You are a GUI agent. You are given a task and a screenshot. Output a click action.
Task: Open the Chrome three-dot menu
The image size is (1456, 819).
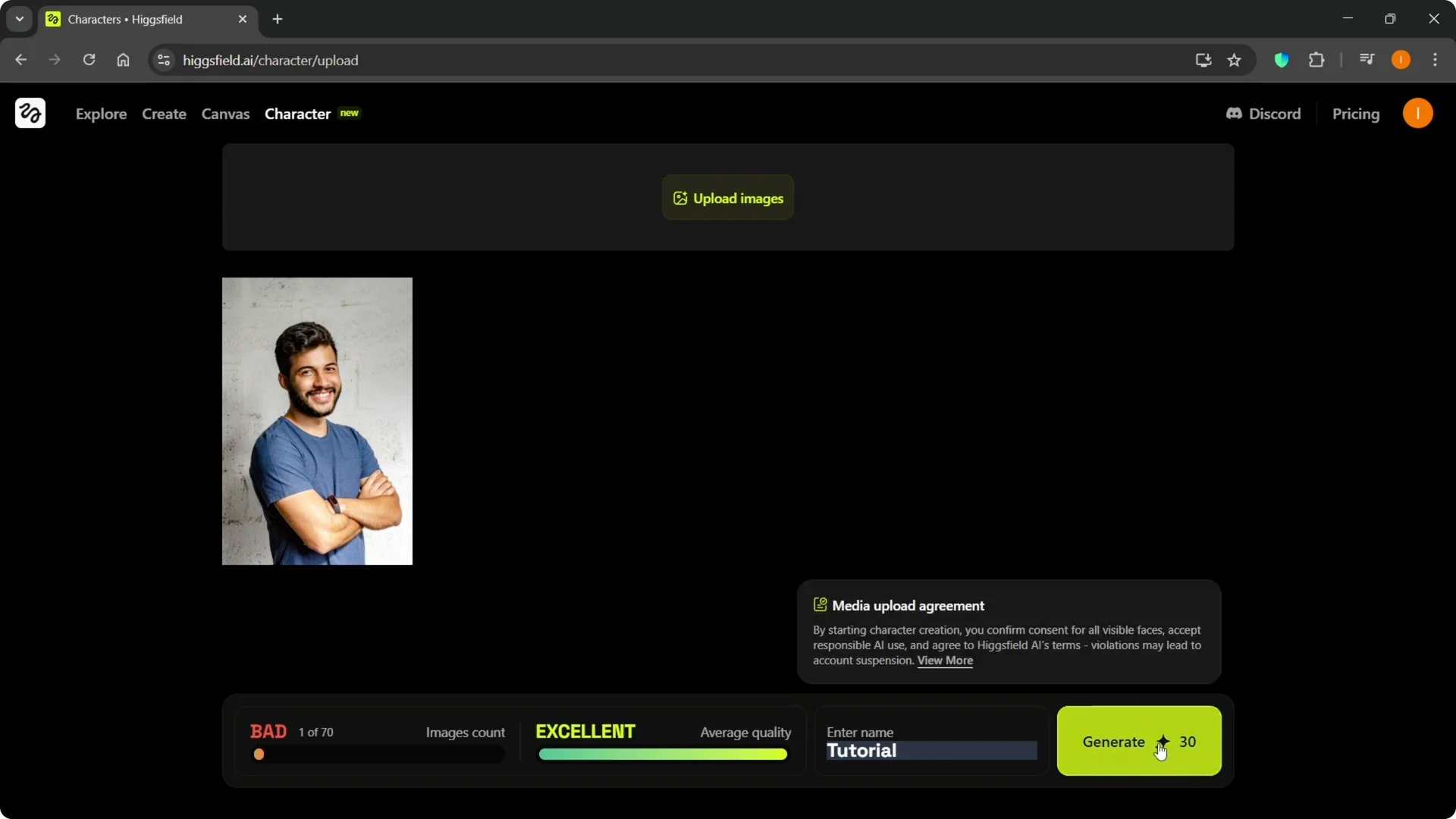pos(1436,60)
